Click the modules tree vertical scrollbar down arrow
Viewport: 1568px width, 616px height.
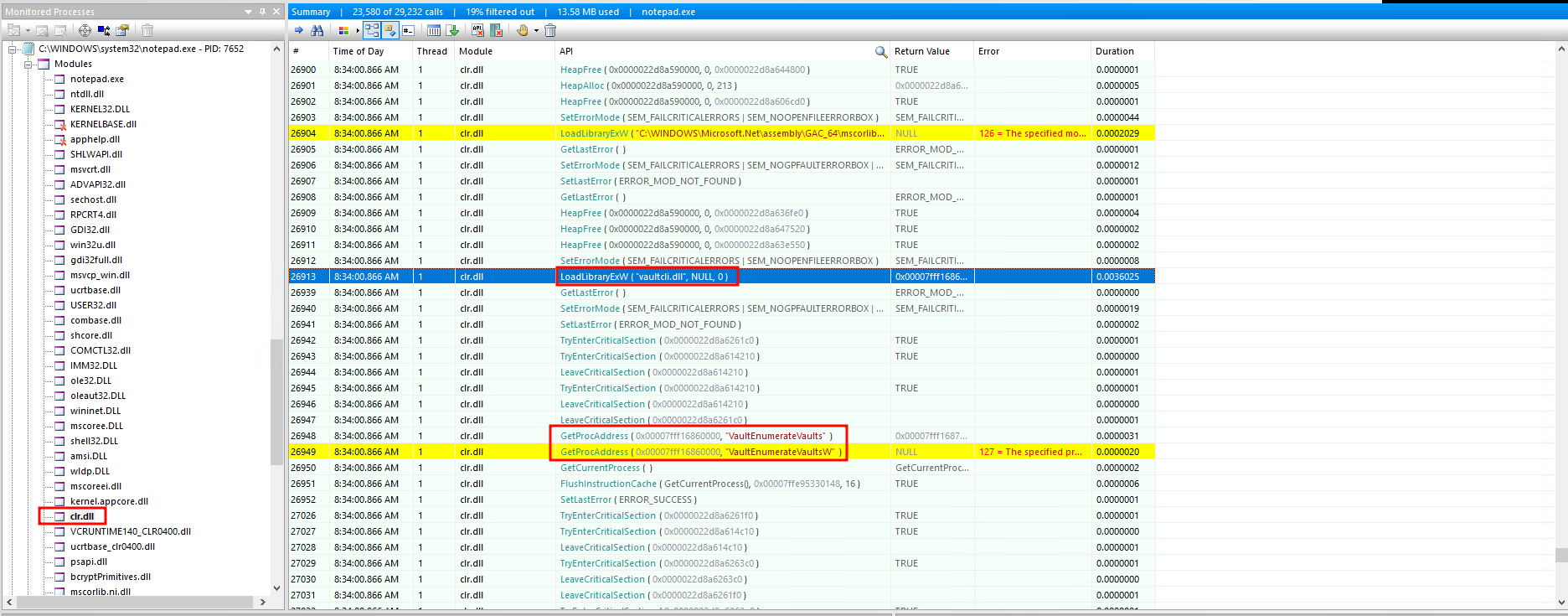coord(276,588)
